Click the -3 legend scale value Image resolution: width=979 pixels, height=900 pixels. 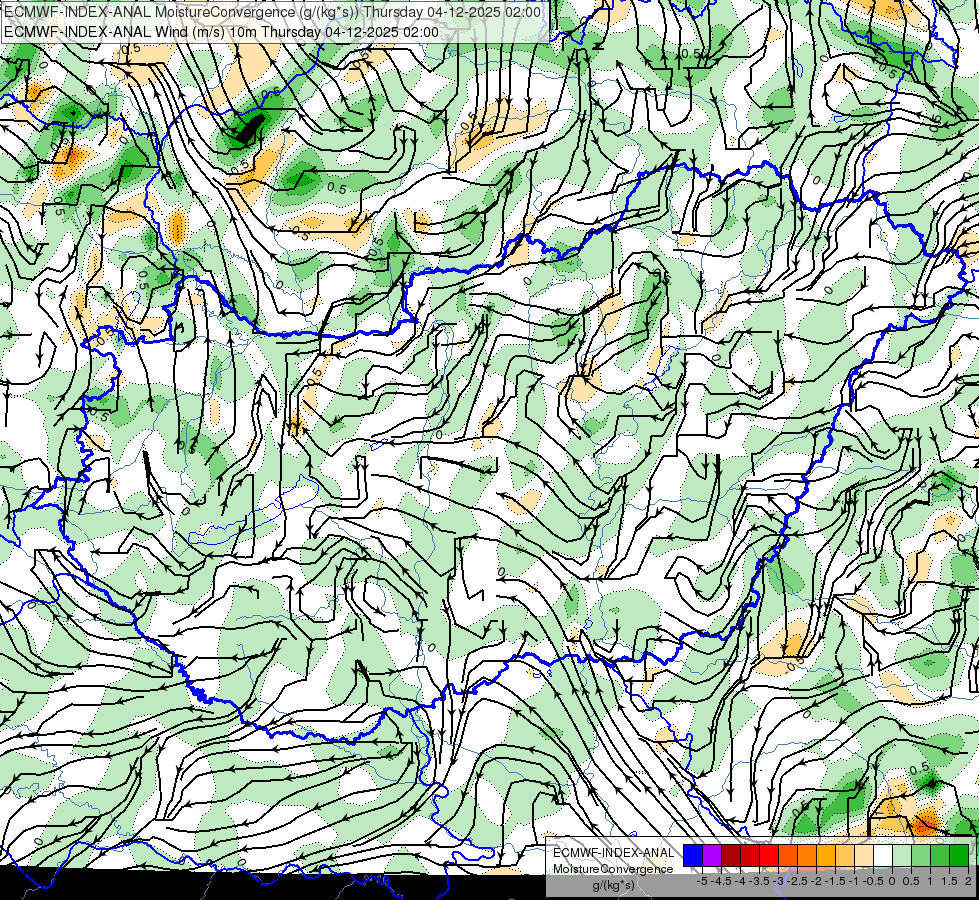coord(779,881)
